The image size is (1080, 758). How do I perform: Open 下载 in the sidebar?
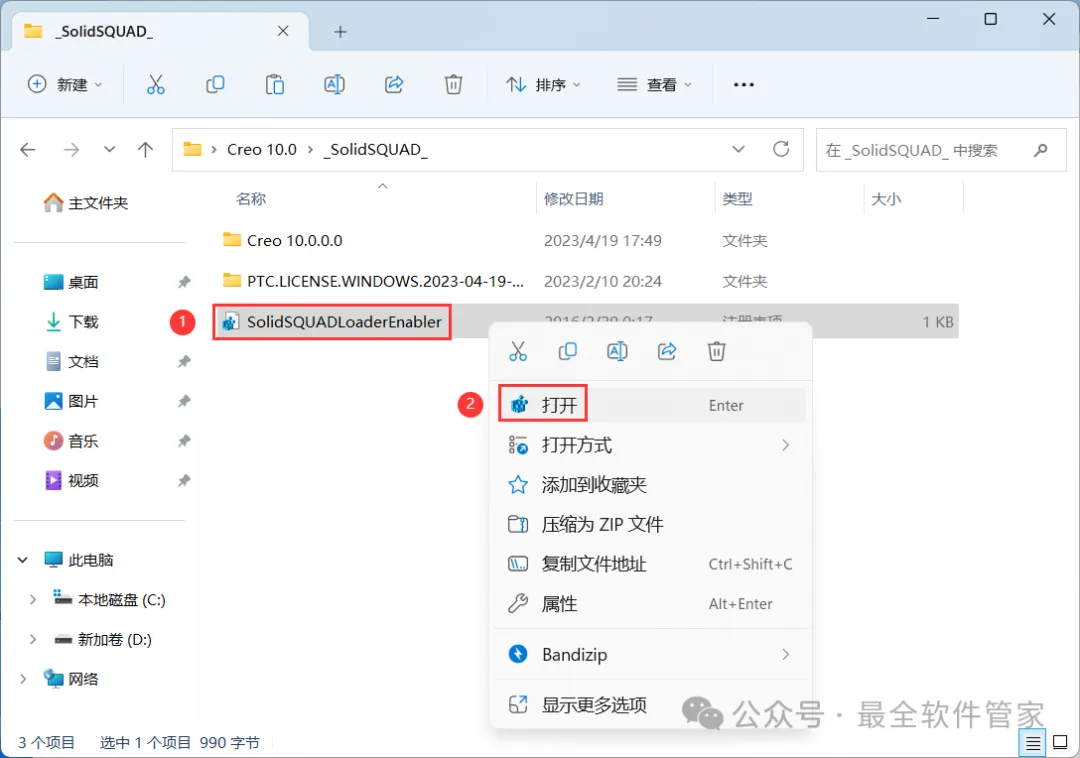coord(72,322)
